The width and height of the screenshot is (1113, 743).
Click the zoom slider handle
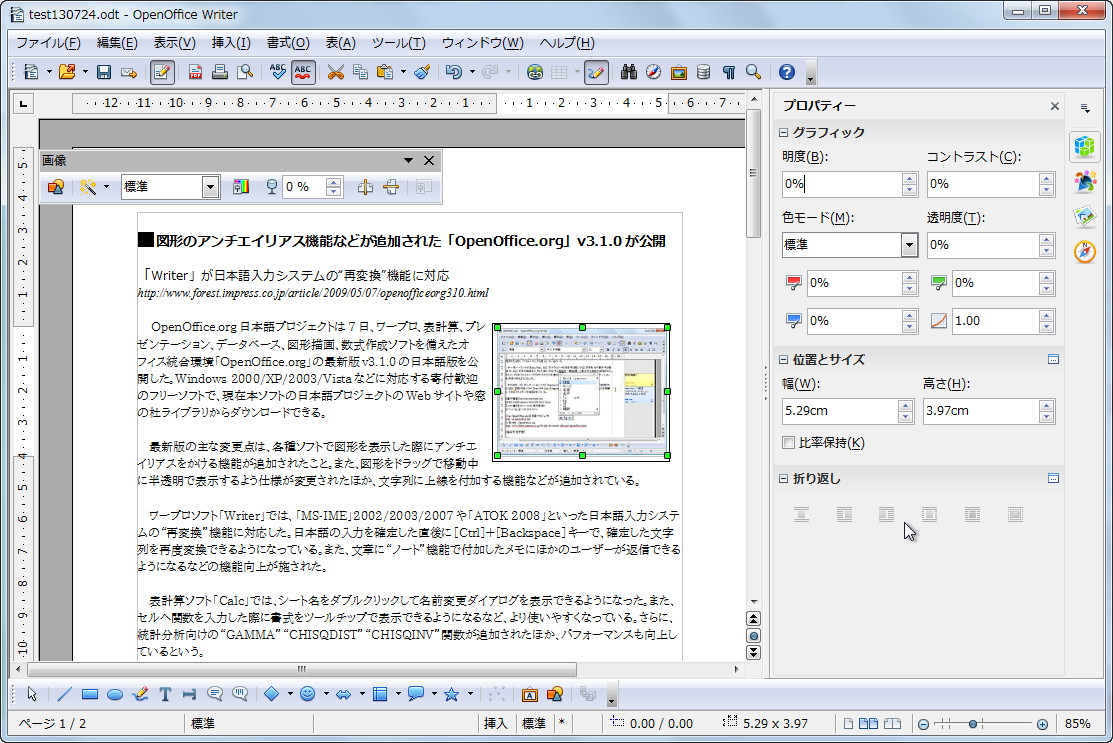pos(973,724)
